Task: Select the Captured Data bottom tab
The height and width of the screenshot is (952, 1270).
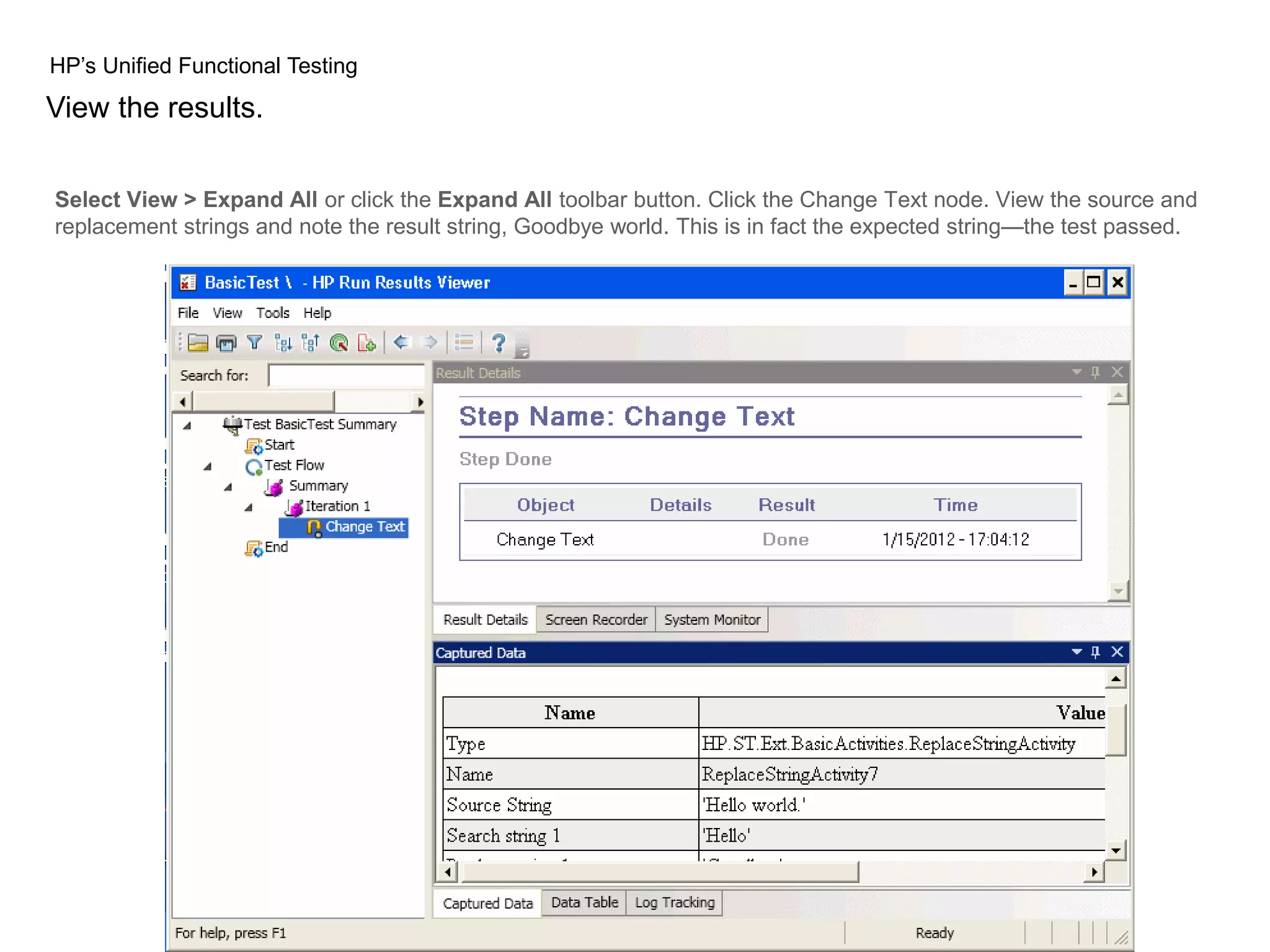Action: [487, 903]
